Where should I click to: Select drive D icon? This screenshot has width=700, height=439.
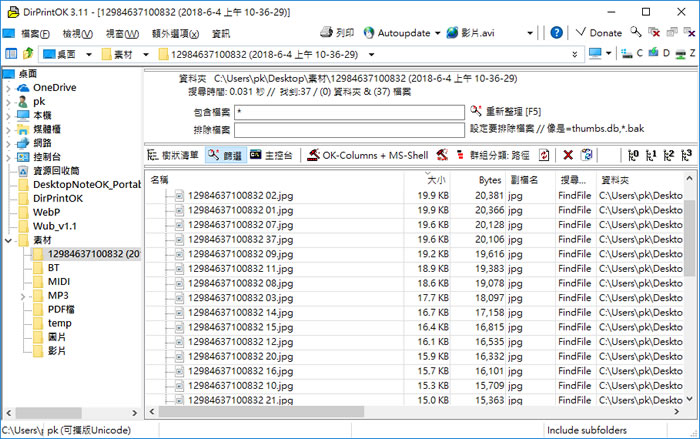pos(659,53)
